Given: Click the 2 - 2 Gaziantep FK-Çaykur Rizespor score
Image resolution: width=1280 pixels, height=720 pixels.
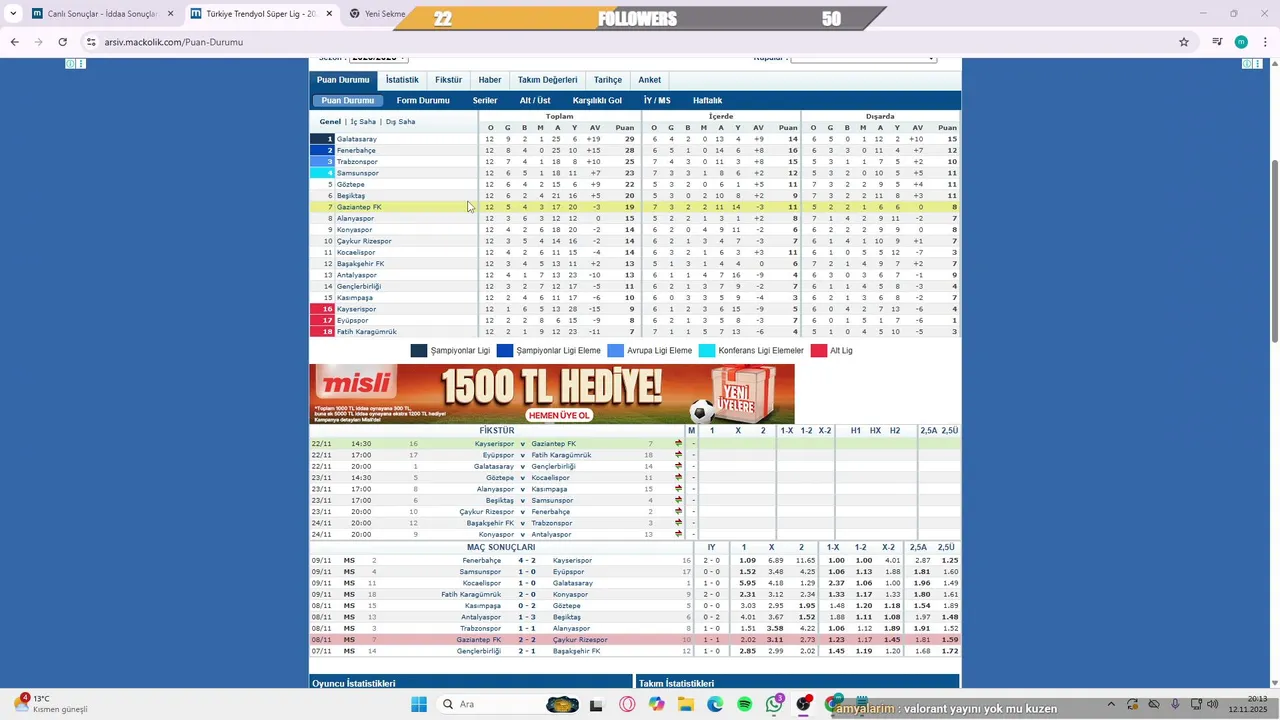Looking at the screenshot, I should click(527, 640).
